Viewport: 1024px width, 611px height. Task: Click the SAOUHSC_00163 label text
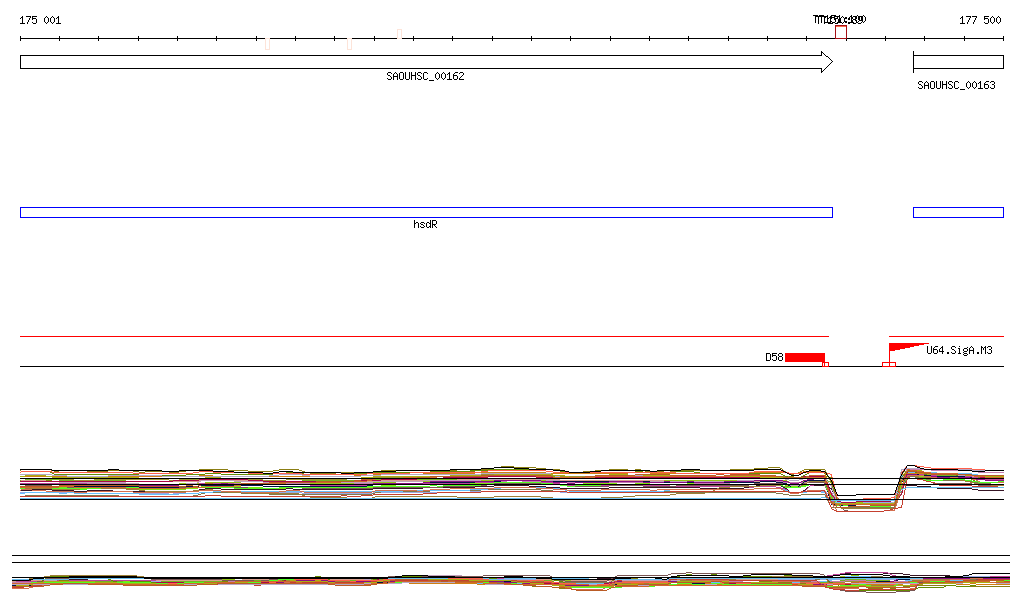[x=956, y=86]
